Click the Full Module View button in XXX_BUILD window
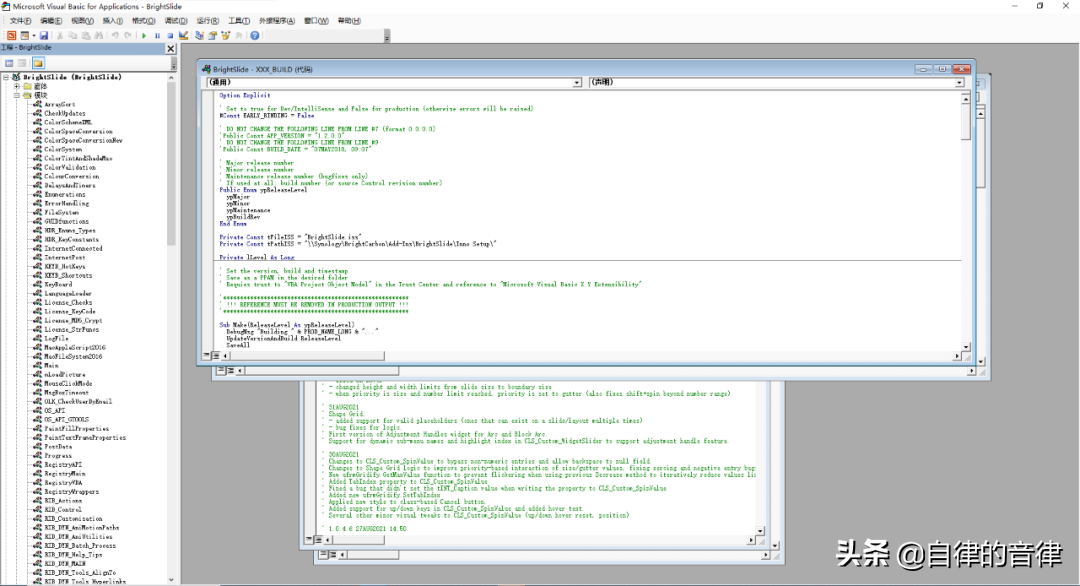 [x=216, y=355]
